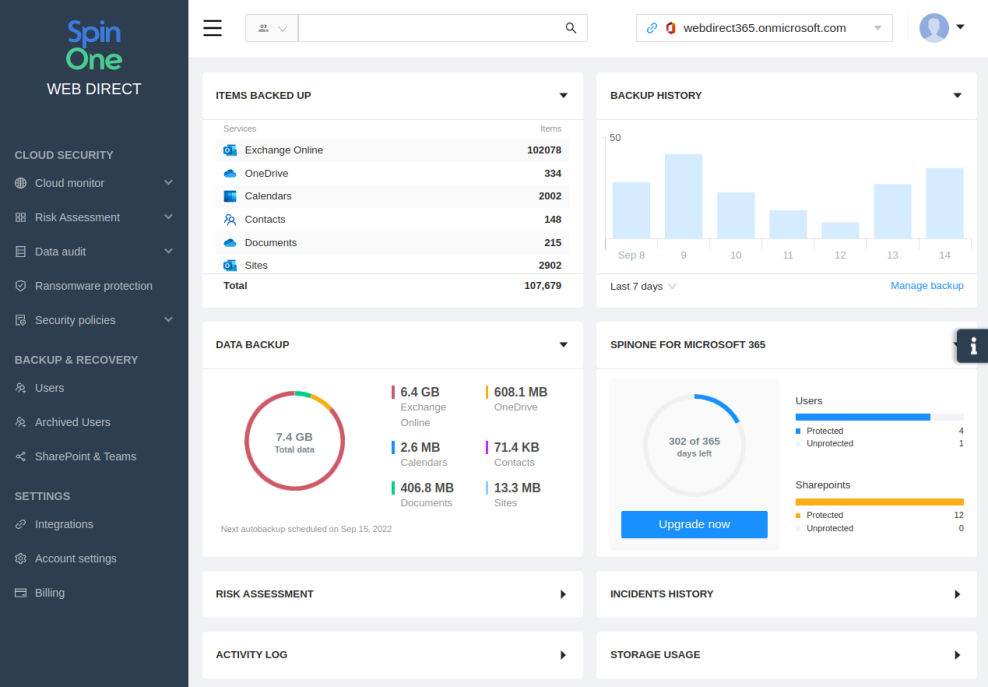Click the Sites service icon
Screen dimensions: 988x687
click(x=230, y=265)
